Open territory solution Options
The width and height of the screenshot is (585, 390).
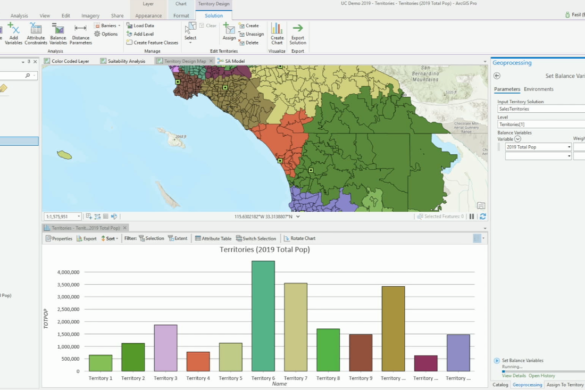click(x=106, y=34)
